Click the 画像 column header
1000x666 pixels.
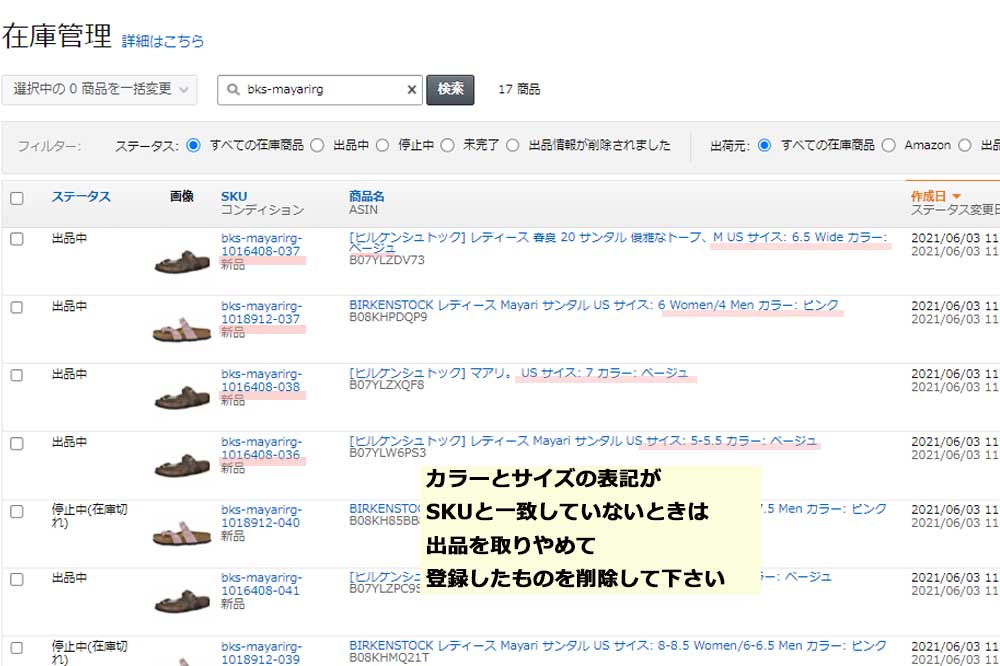(182, 196)
